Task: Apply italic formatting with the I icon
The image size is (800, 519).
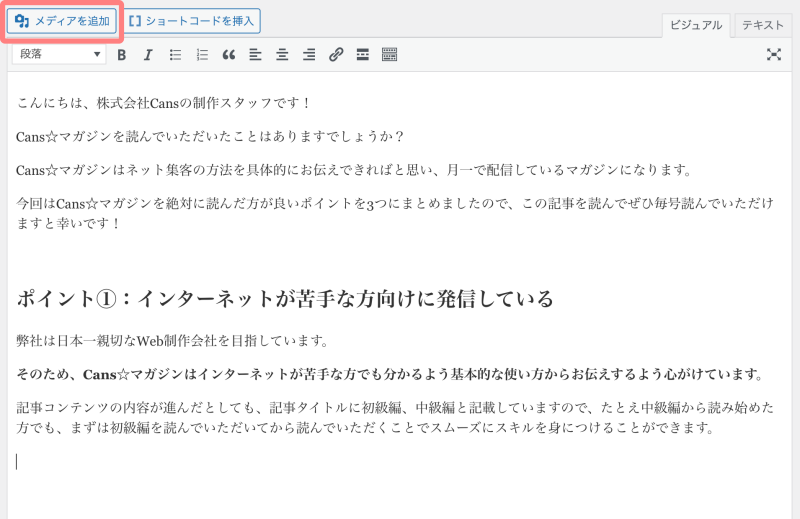Action: tap(148, 55)
